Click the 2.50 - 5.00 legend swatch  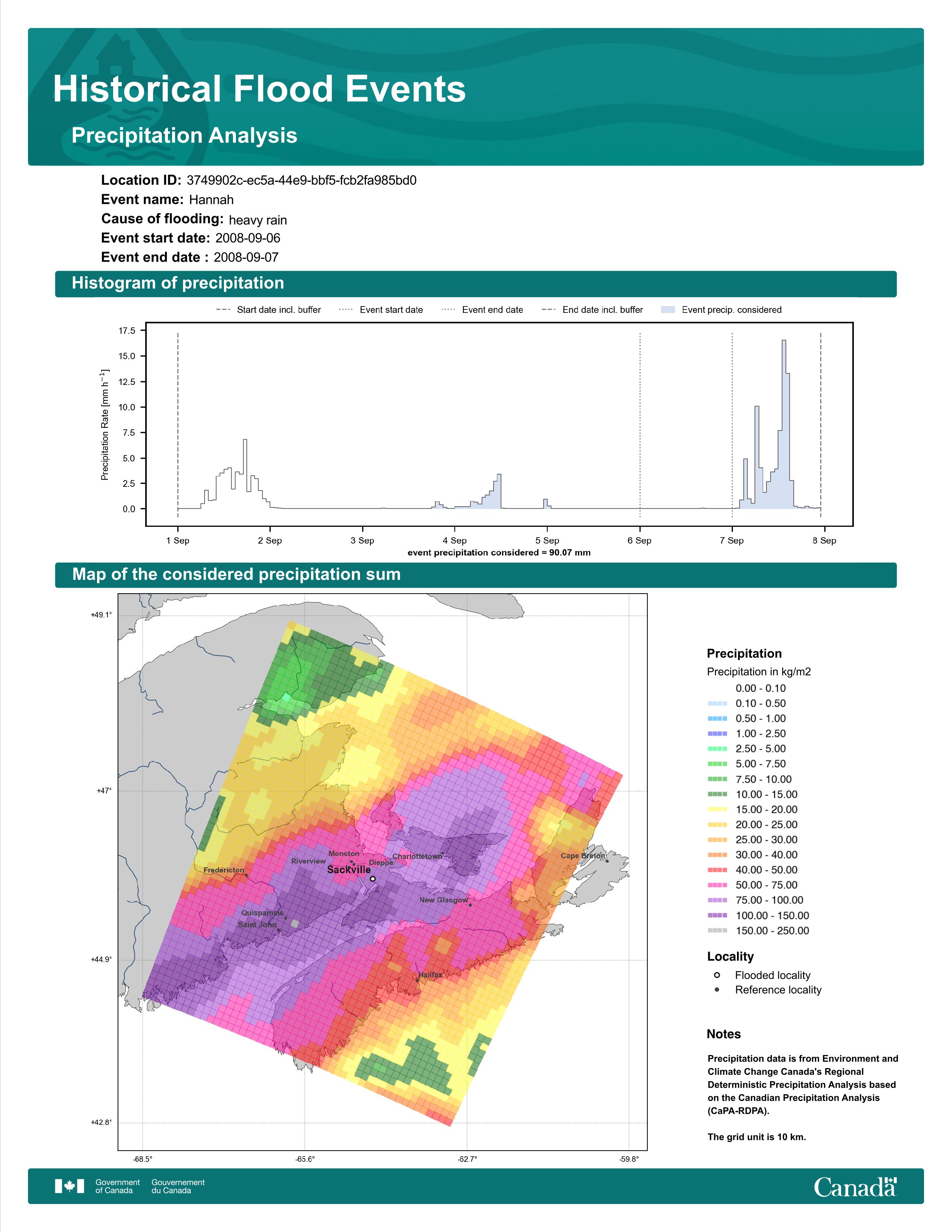[x=717, y=749]
